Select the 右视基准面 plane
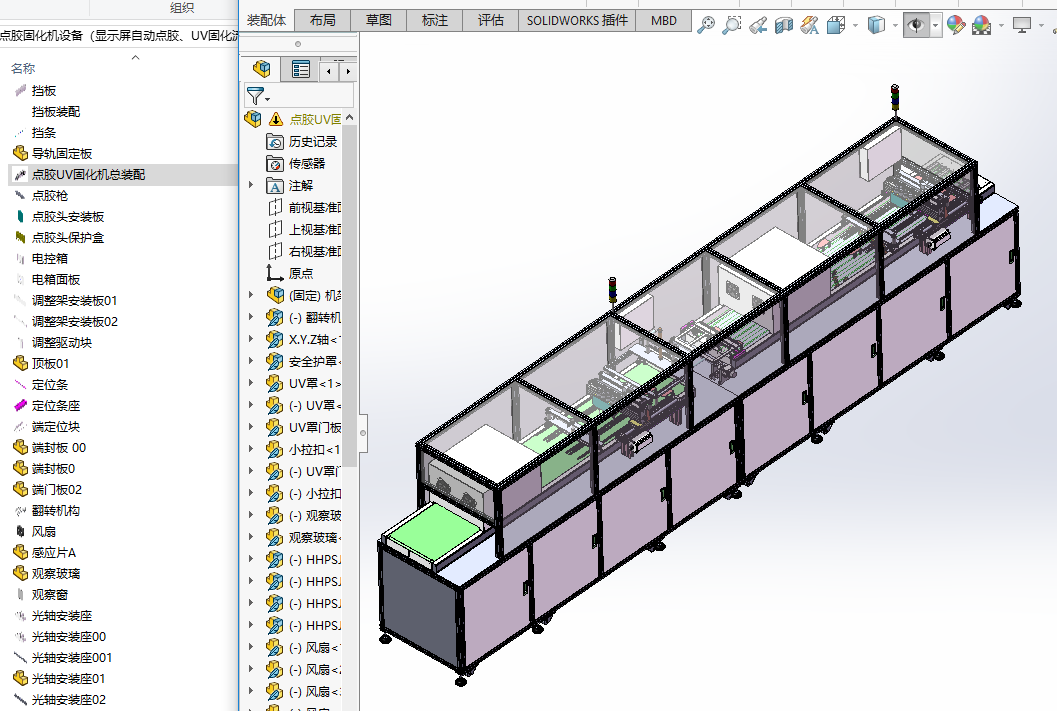Viewport: 1057px width, 711px height. pos(315,251)
